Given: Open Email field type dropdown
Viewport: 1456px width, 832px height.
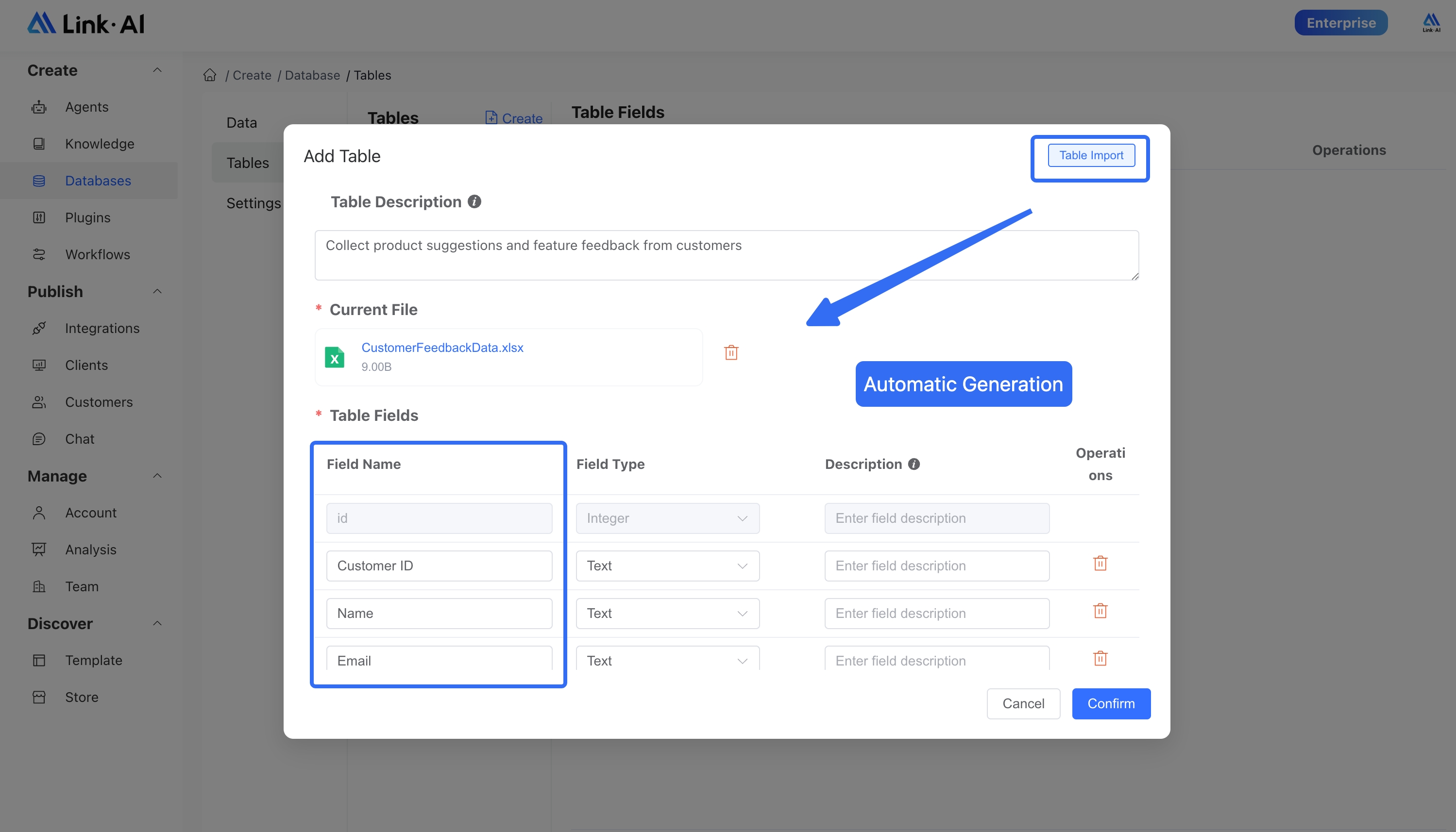Looking at the screenshot, I should pyautogui.click(x=668, y=658).
